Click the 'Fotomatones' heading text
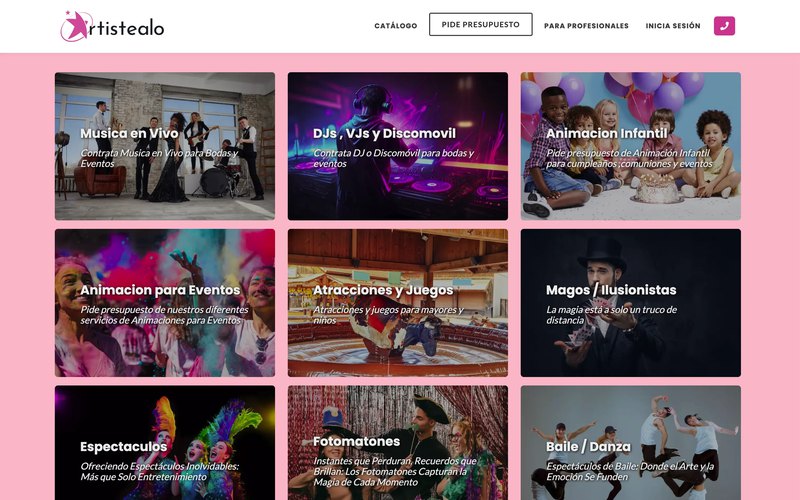Viewport: 800px width, 500px height. point(357,441)
